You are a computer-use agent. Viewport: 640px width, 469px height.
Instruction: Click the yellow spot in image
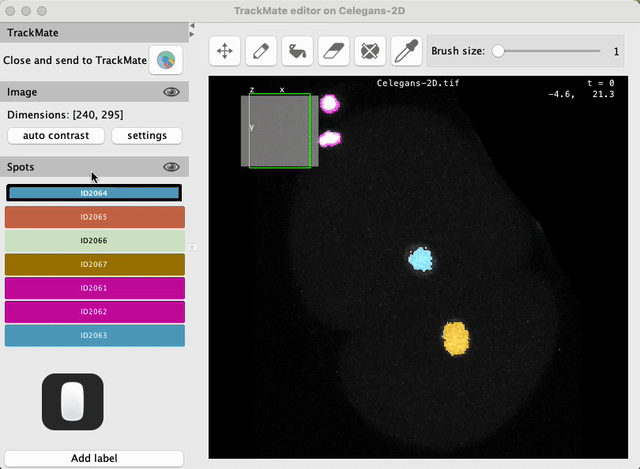(456, 338)
